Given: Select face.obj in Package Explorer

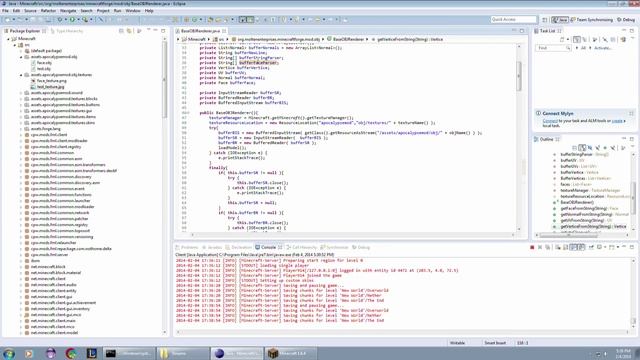Looking at the screenshot, I should point(44,63).
